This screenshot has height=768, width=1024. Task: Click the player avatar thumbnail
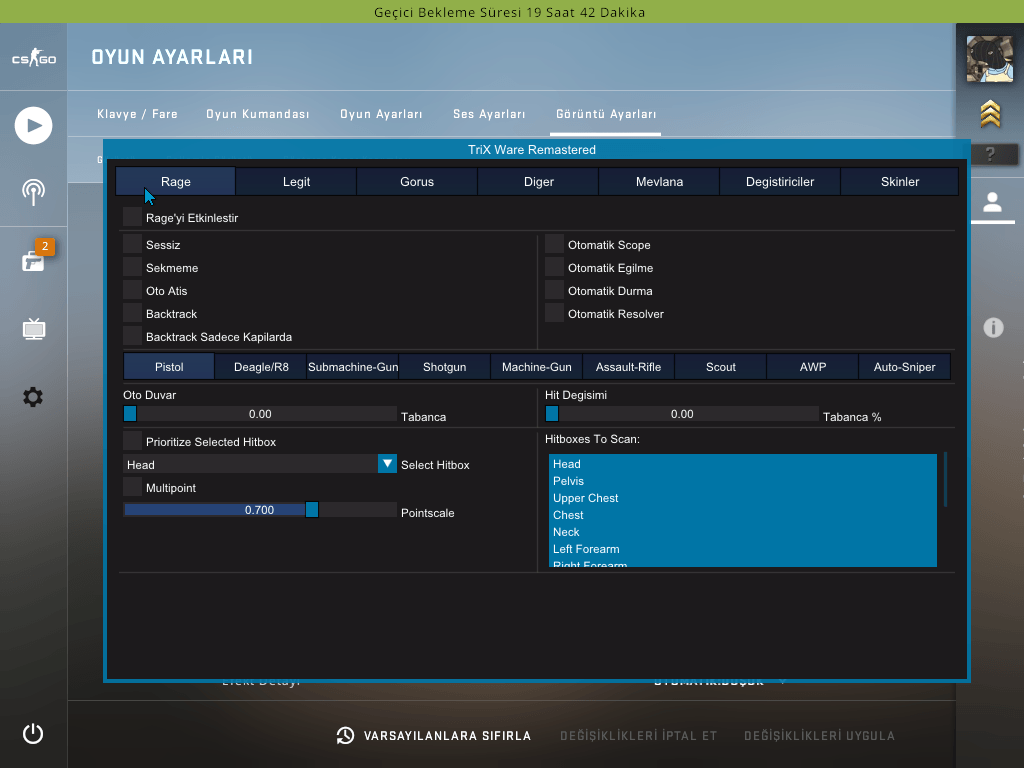(x=990, y=59)
